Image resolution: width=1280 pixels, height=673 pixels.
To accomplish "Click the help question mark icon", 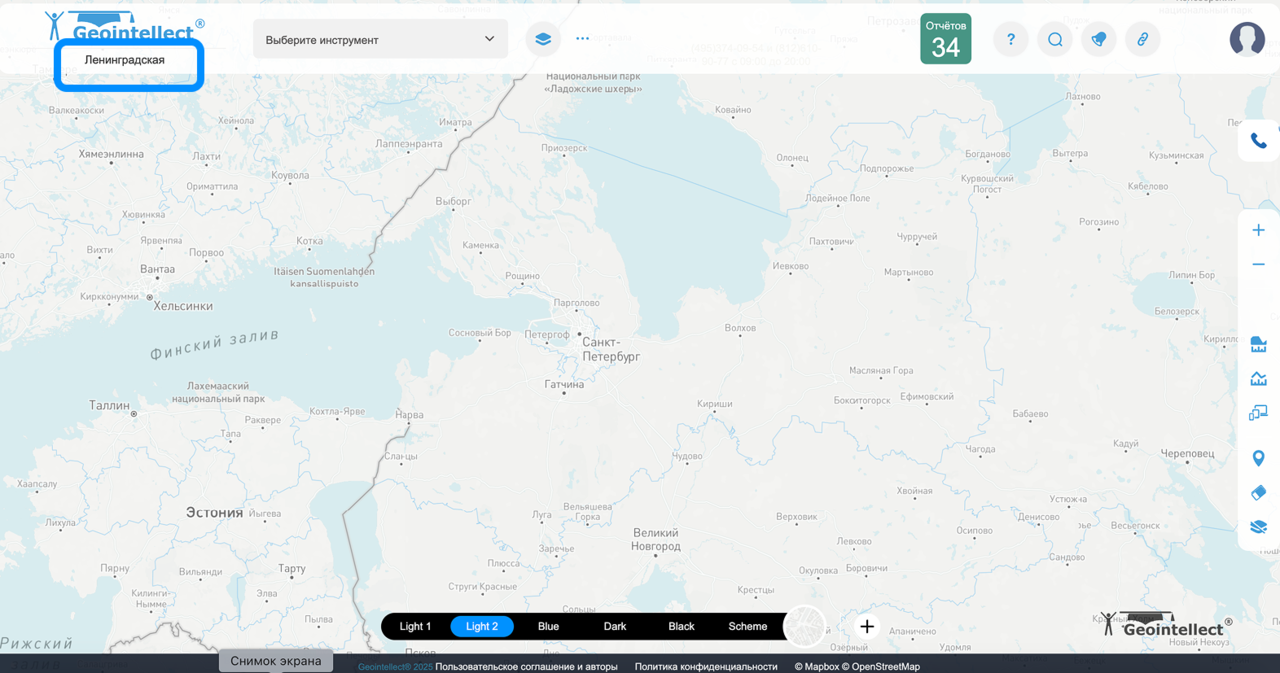I will (x=1011, y=39).
